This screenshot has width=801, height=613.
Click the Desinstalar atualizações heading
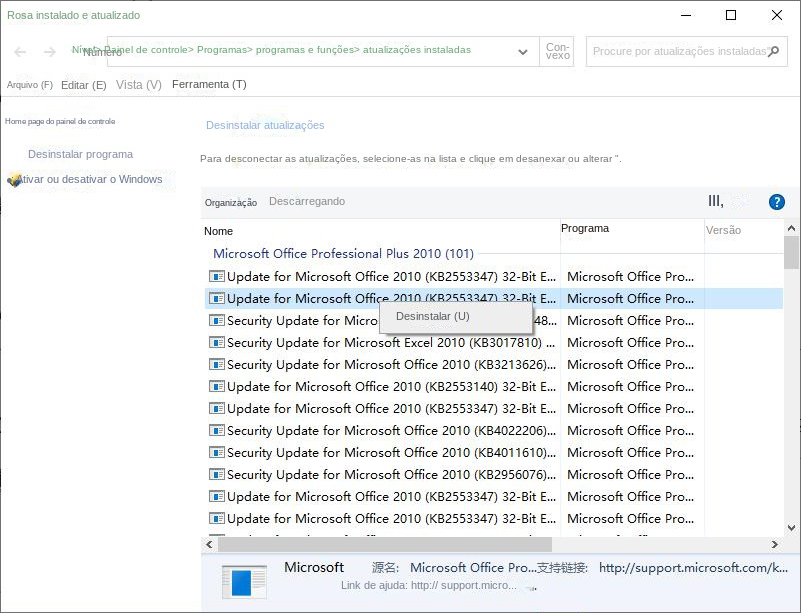pos(265,125)
